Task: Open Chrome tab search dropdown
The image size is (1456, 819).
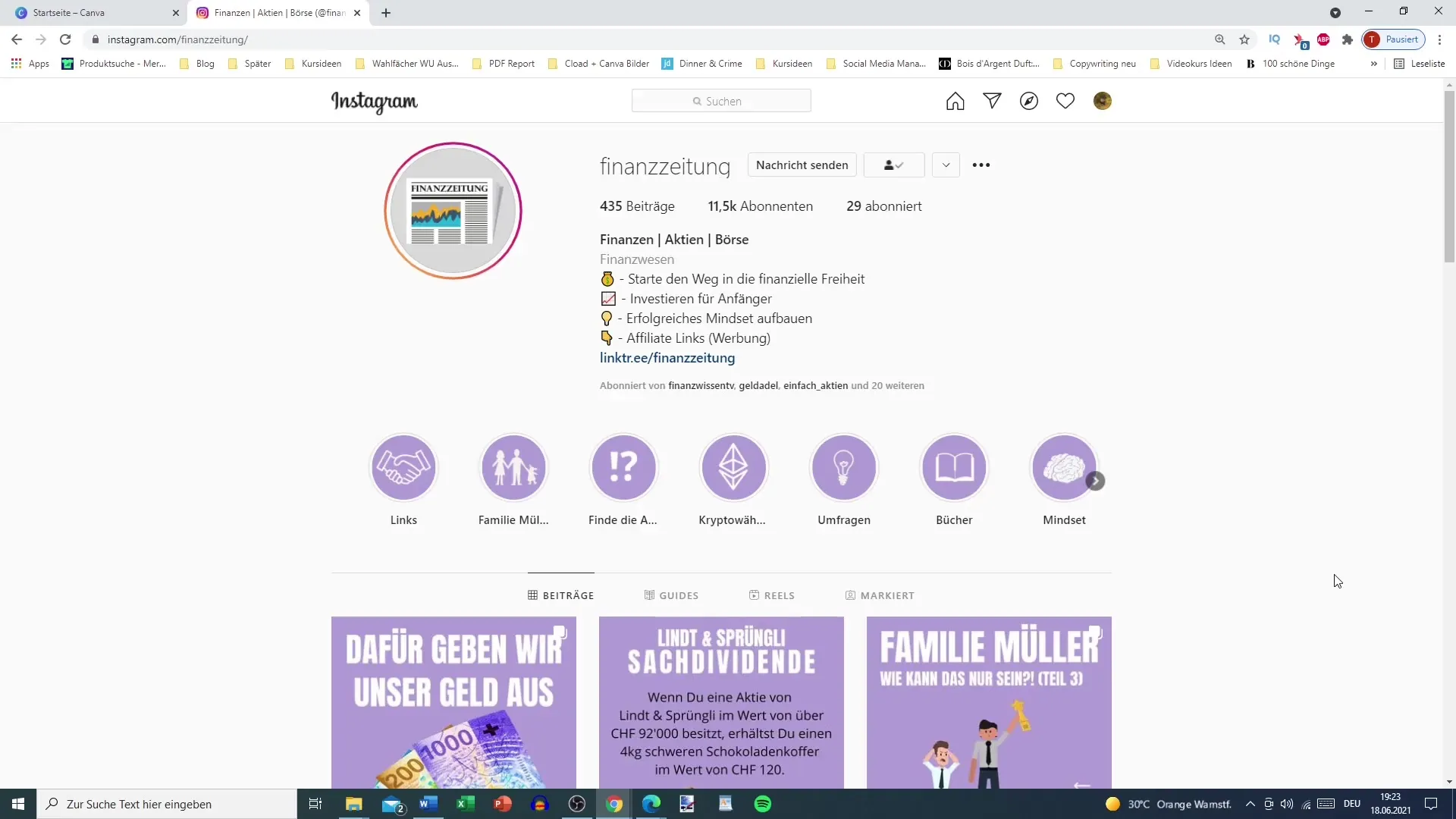Action: (1335, 13)
